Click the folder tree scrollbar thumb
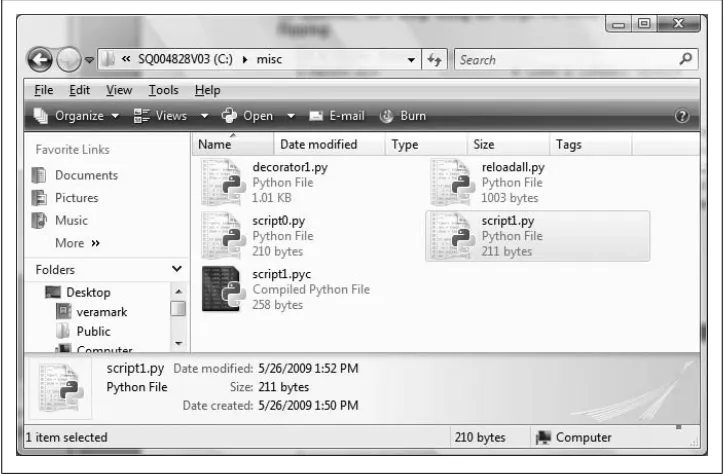The height and width of the screenshot is (474, 724). click(x=178, y=308)
